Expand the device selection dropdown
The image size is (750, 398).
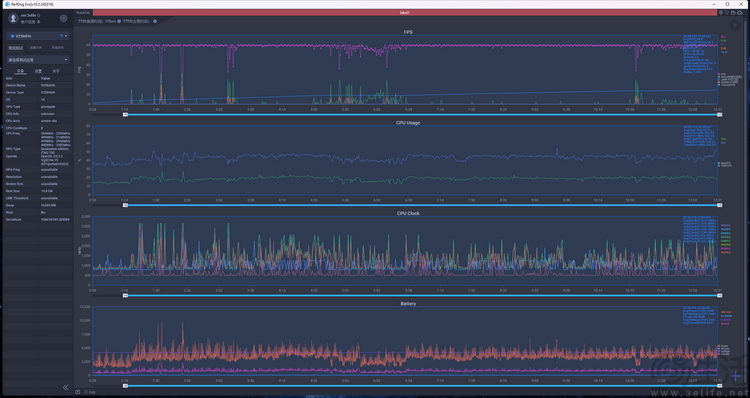pyautogui.click(x=38, y=36)
